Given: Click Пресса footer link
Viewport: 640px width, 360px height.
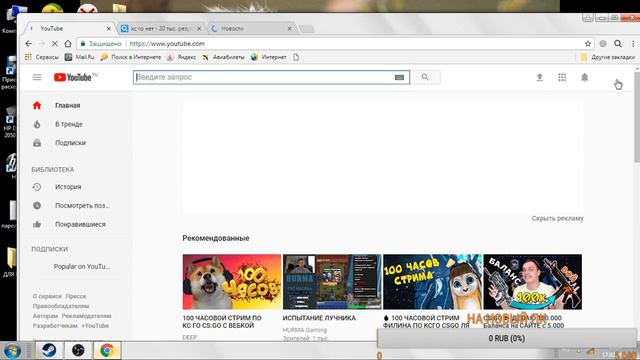Looking at the screenshot, I should [76, 296].
